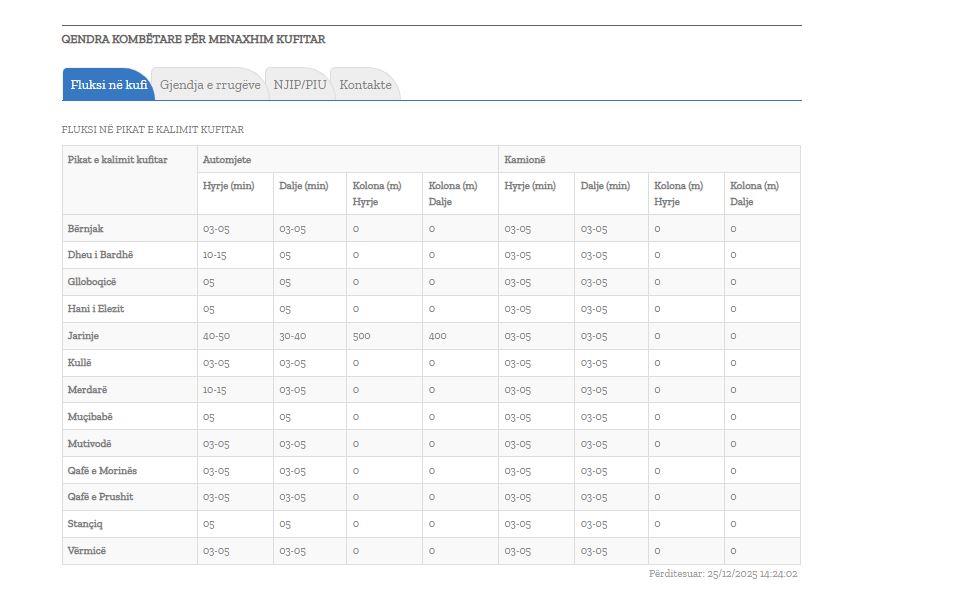The width and height of the screenshot is (953, 591).
Task: Click the Automjete column group header
Action: pos(227,160)
